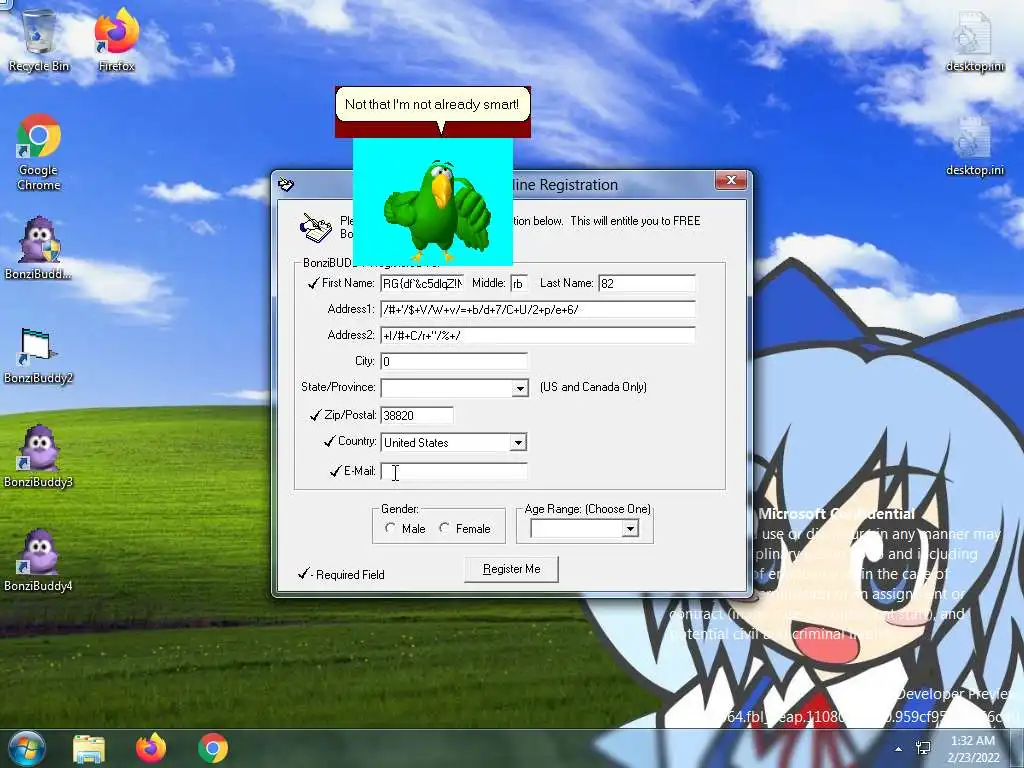The width and height of the screenshot is (1024, 768).
Task: Open the Windows Start orb
Action: point(27,748)
